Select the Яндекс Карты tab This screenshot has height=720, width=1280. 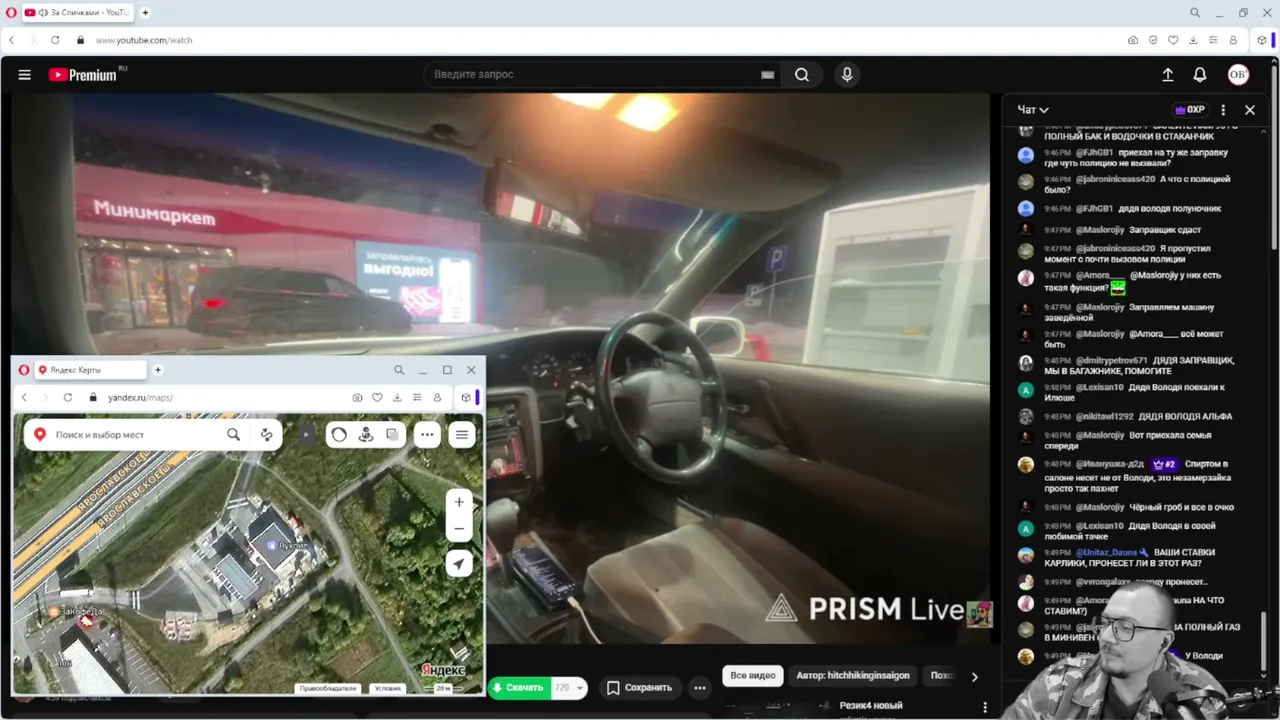click(90, 370)
